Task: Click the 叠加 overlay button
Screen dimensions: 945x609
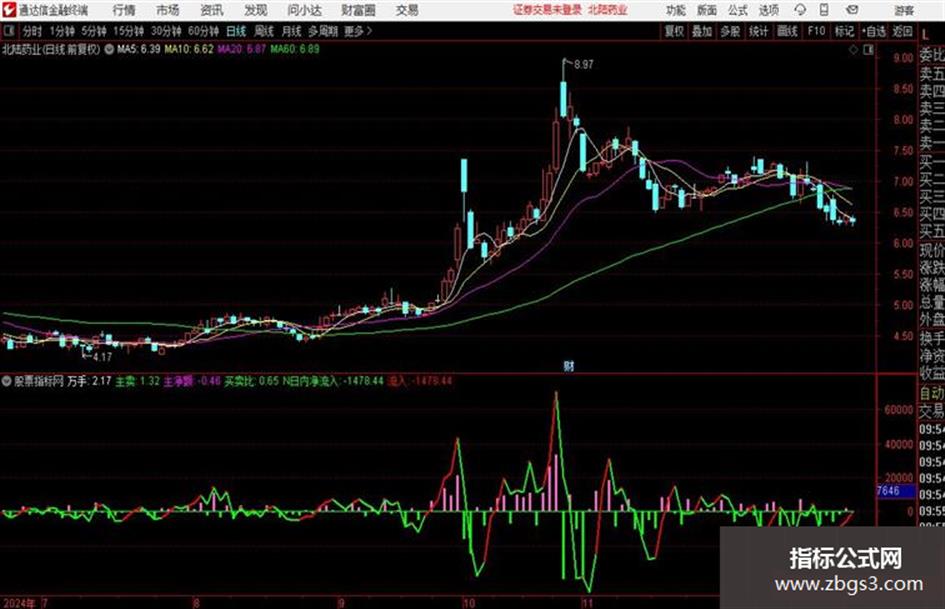Action: click(702, 31)
